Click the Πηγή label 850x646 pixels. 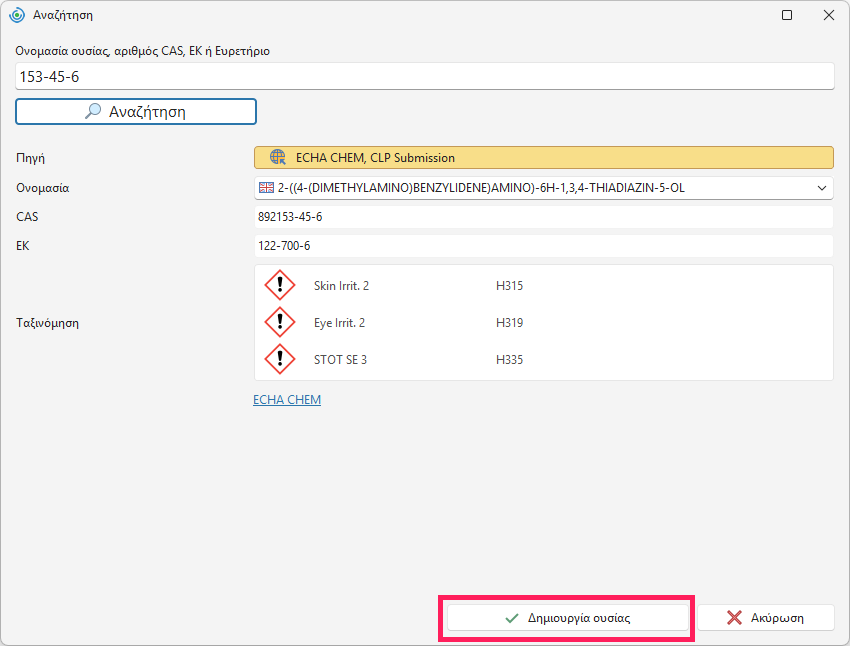(31, 158)
